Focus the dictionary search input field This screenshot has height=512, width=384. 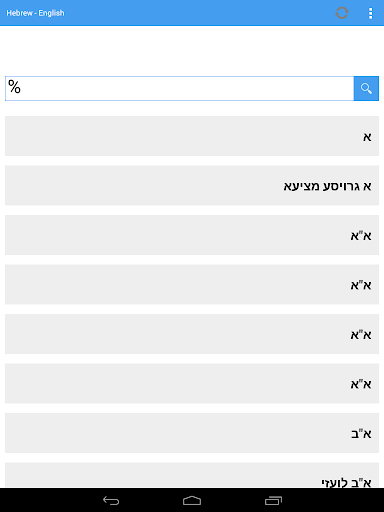coord(179,88)
